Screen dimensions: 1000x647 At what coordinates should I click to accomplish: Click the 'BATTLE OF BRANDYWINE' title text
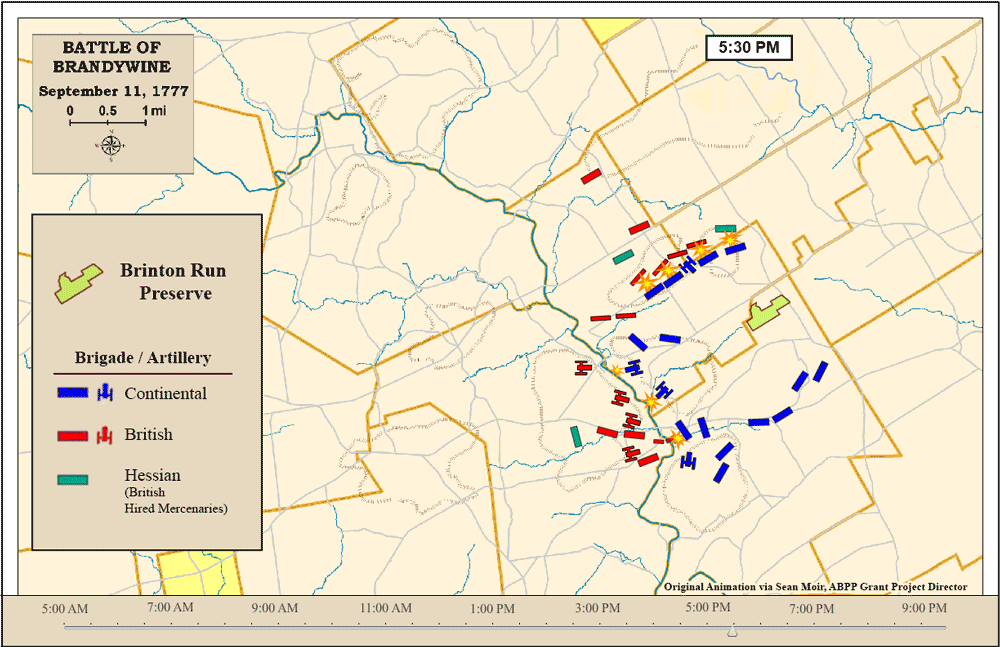coord(112,57)
